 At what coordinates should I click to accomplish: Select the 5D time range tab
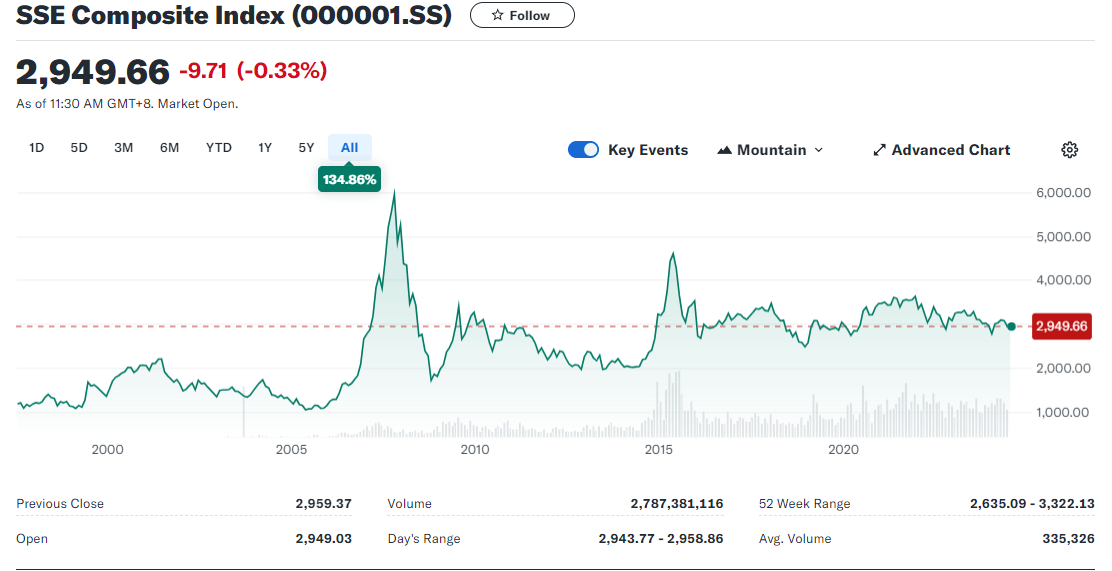(x=79, y=148)
